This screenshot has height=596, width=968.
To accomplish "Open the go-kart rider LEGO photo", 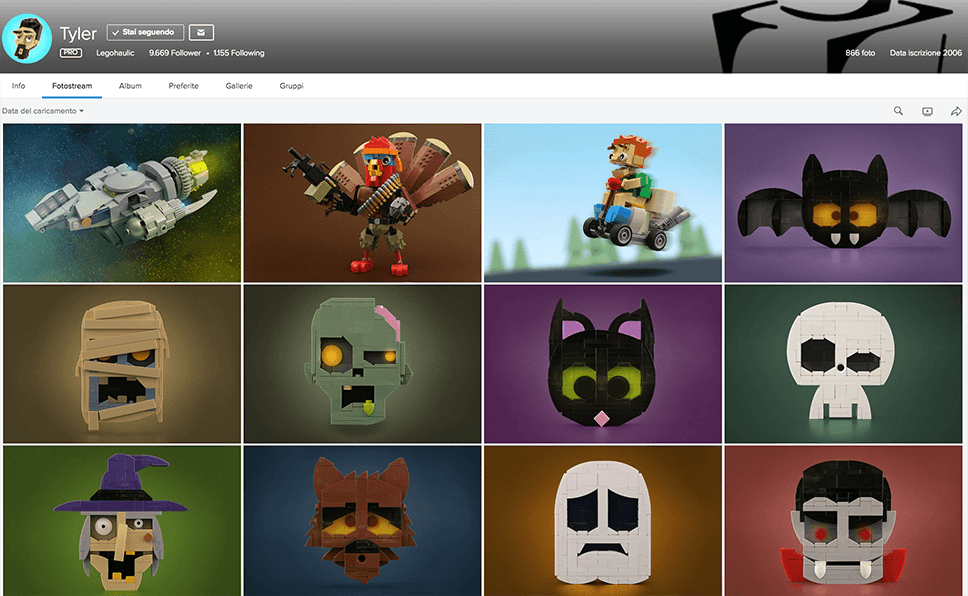I will (x=603, y=203).
